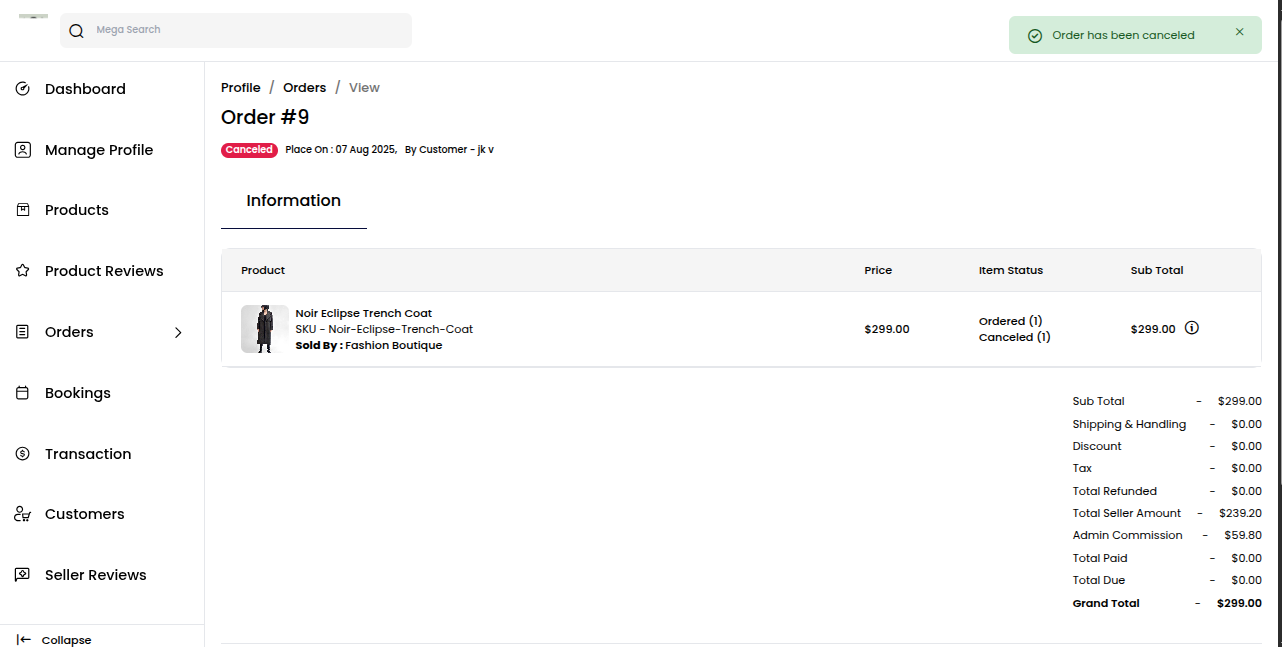
Task: Open the Dashboard via its sidebar icon
Action: click(x=22, y=88)
